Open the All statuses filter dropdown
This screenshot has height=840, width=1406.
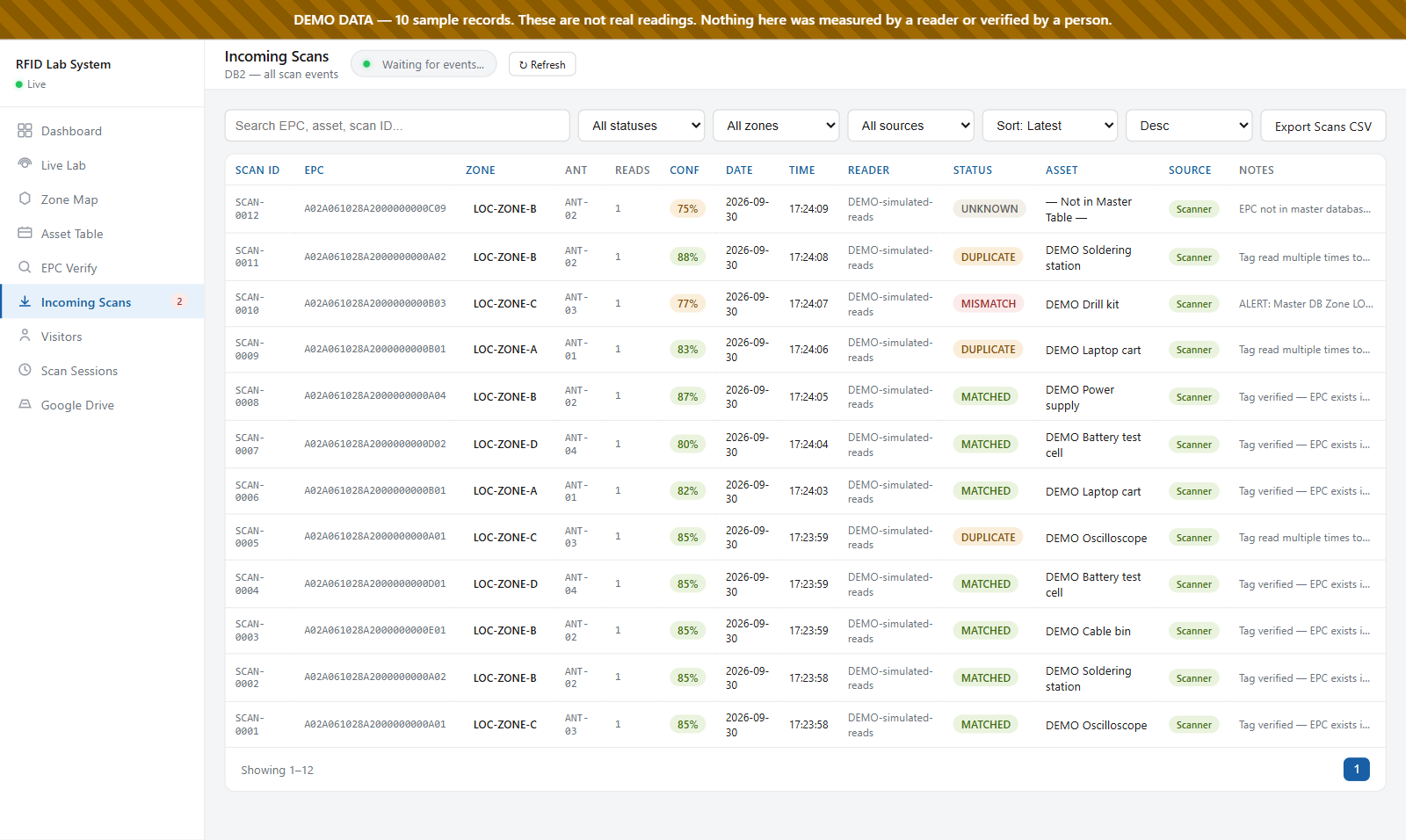641,126
